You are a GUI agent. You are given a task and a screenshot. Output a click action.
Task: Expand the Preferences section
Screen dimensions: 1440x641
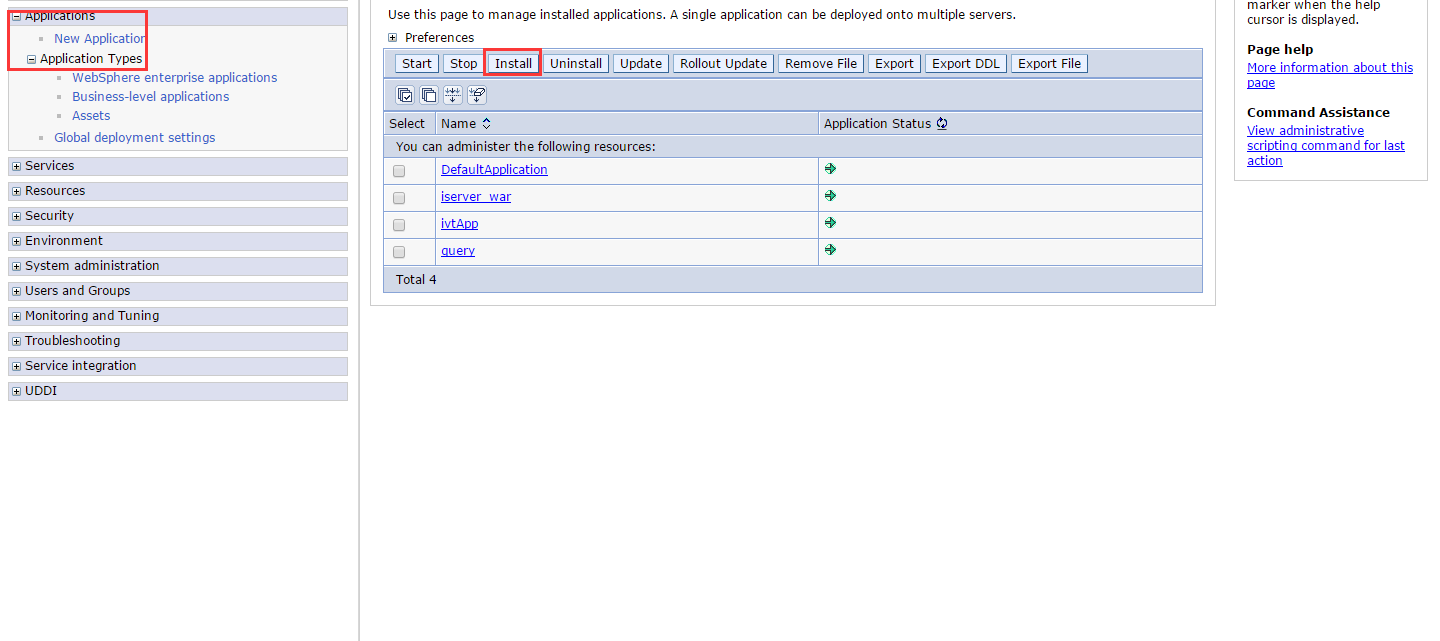pyautogui.click(x=393, y=38)
